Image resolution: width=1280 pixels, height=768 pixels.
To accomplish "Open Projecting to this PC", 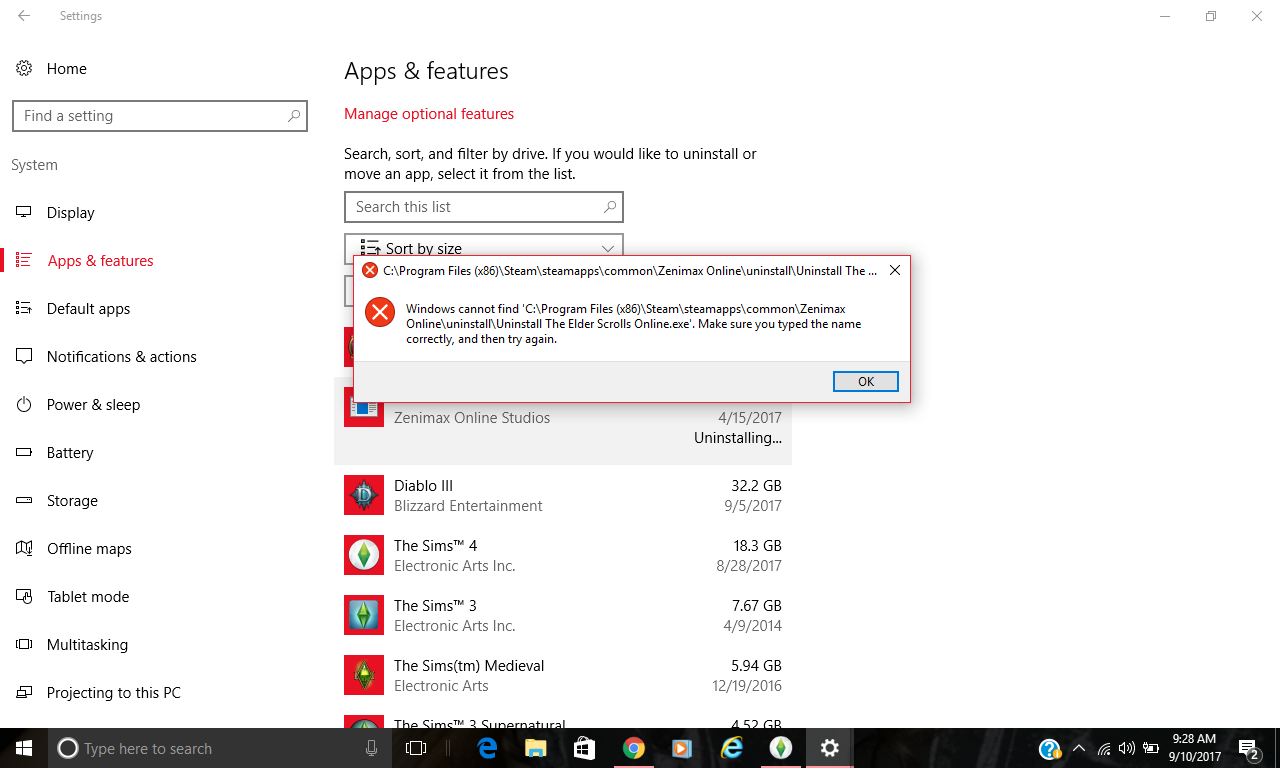I will 113,693.
